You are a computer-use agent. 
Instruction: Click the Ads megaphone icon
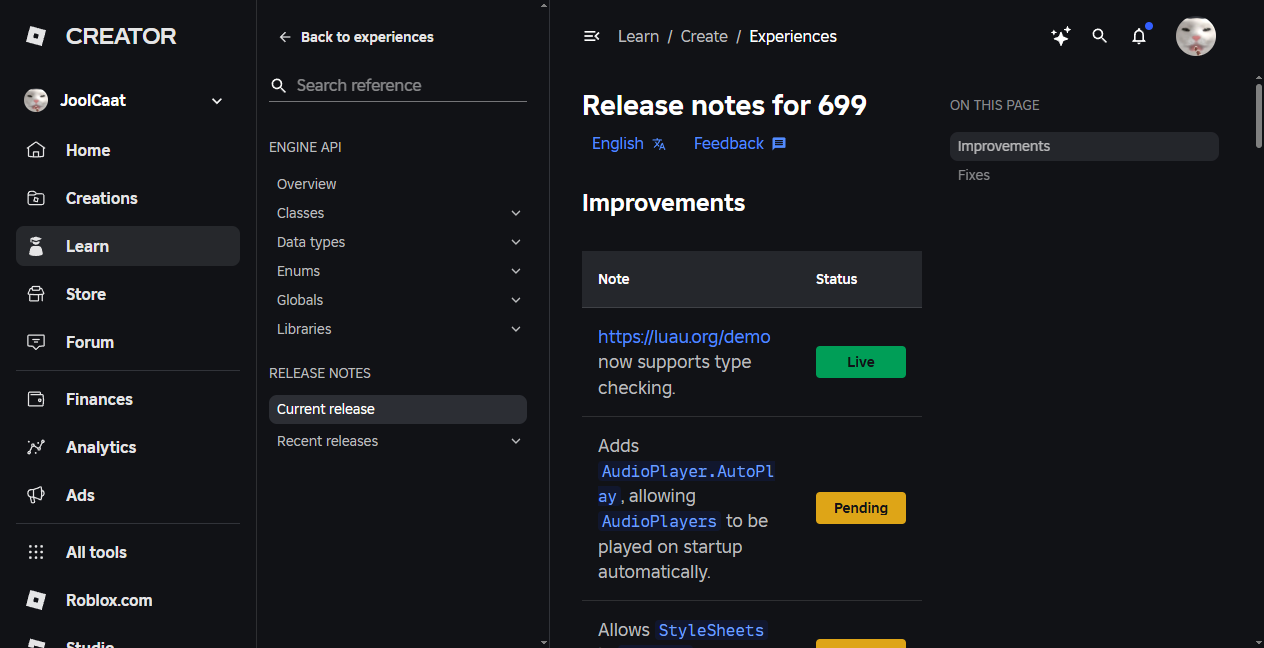36,495
